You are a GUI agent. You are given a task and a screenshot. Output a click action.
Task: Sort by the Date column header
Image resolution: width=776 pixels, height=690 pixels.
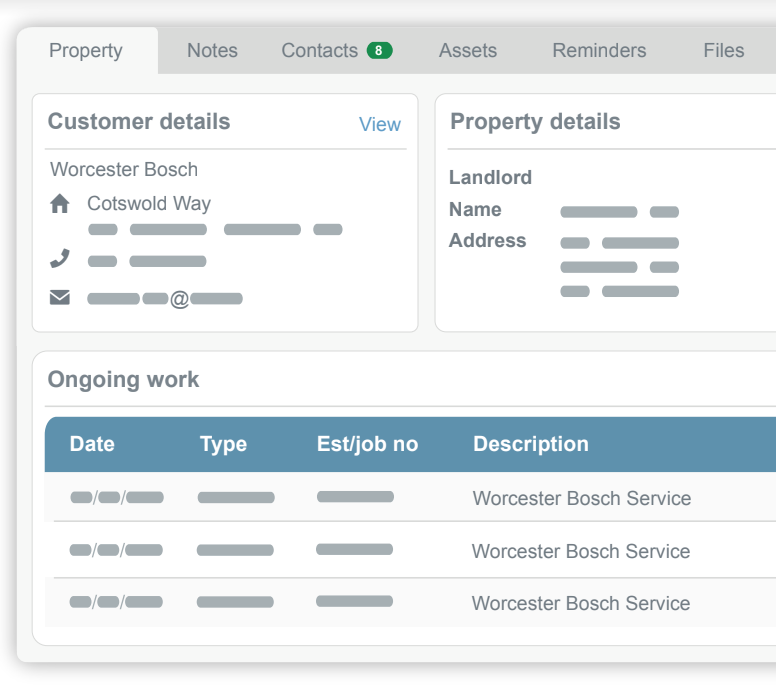coord(92,444)
